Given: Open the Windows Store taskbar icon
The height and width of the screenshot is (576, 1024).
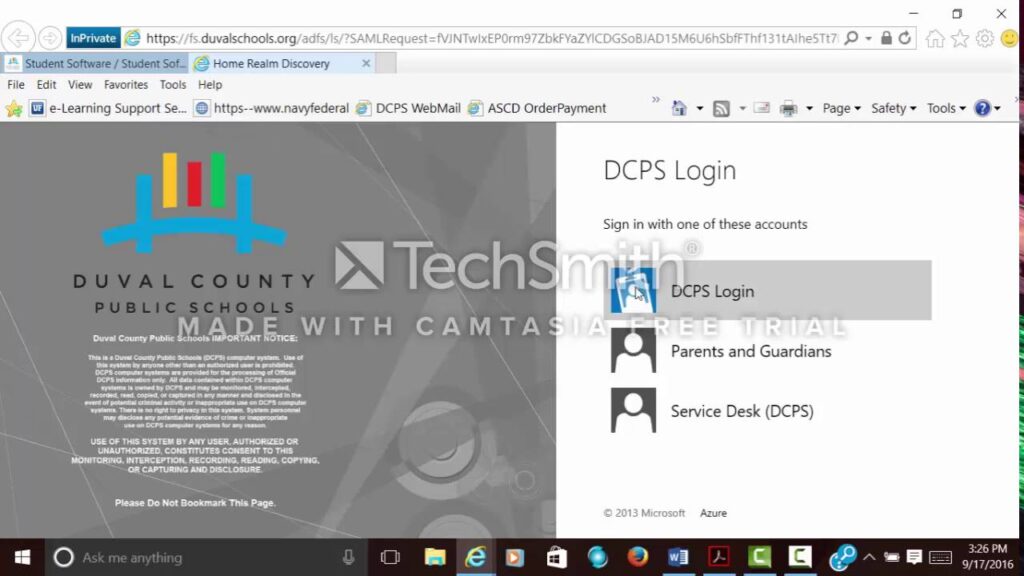Looking at the screenshot, I should pyautogui.click(x=556, y=558).
